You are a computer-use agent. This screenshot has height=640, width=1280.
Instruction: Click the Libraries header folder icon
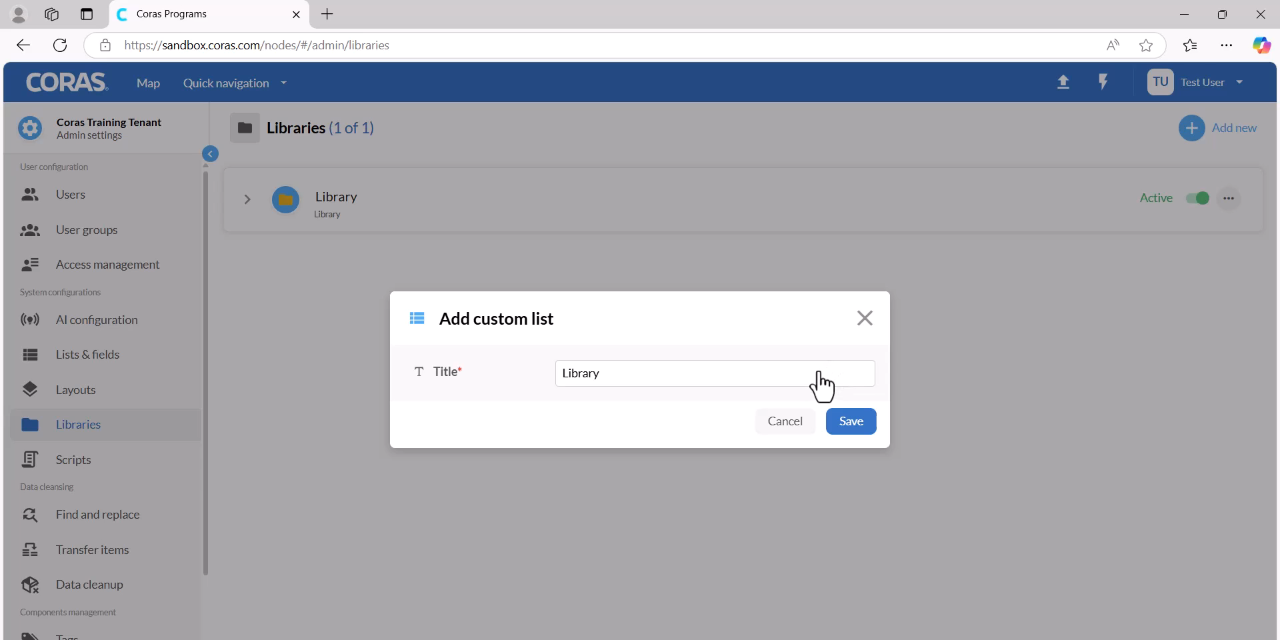pyautogui.click(x=245, y=128)
